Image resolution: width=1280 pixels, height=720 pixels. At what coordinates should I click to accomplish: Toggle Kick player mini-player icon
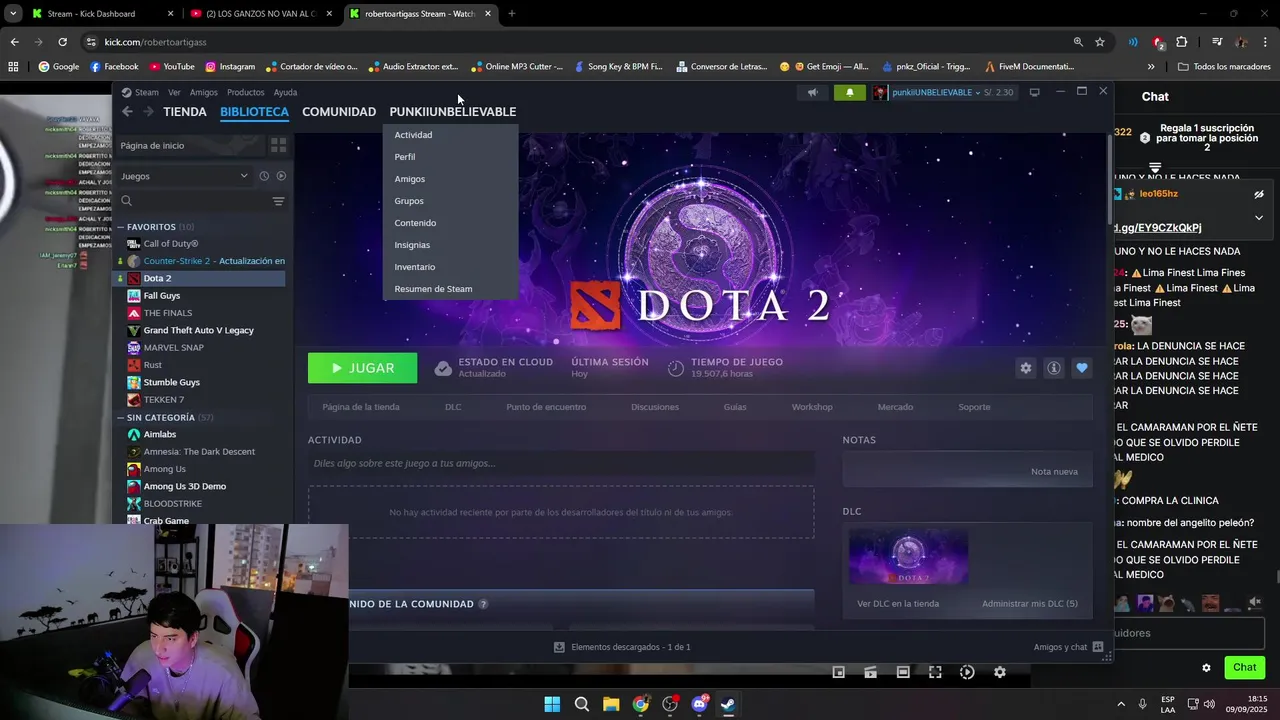(839, 672)
